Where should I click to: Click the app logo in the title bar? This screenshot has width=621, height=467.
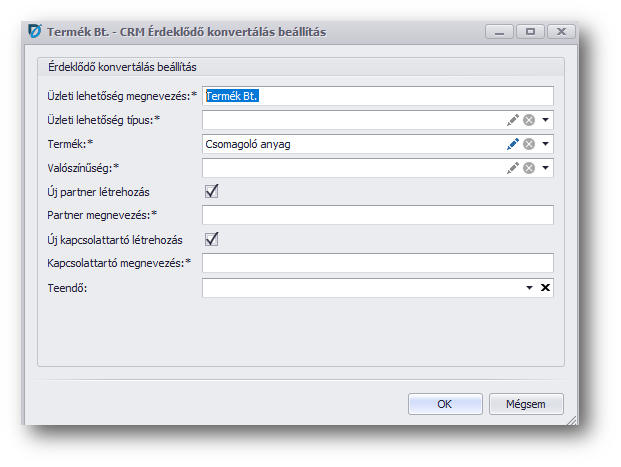click(35, 32)
